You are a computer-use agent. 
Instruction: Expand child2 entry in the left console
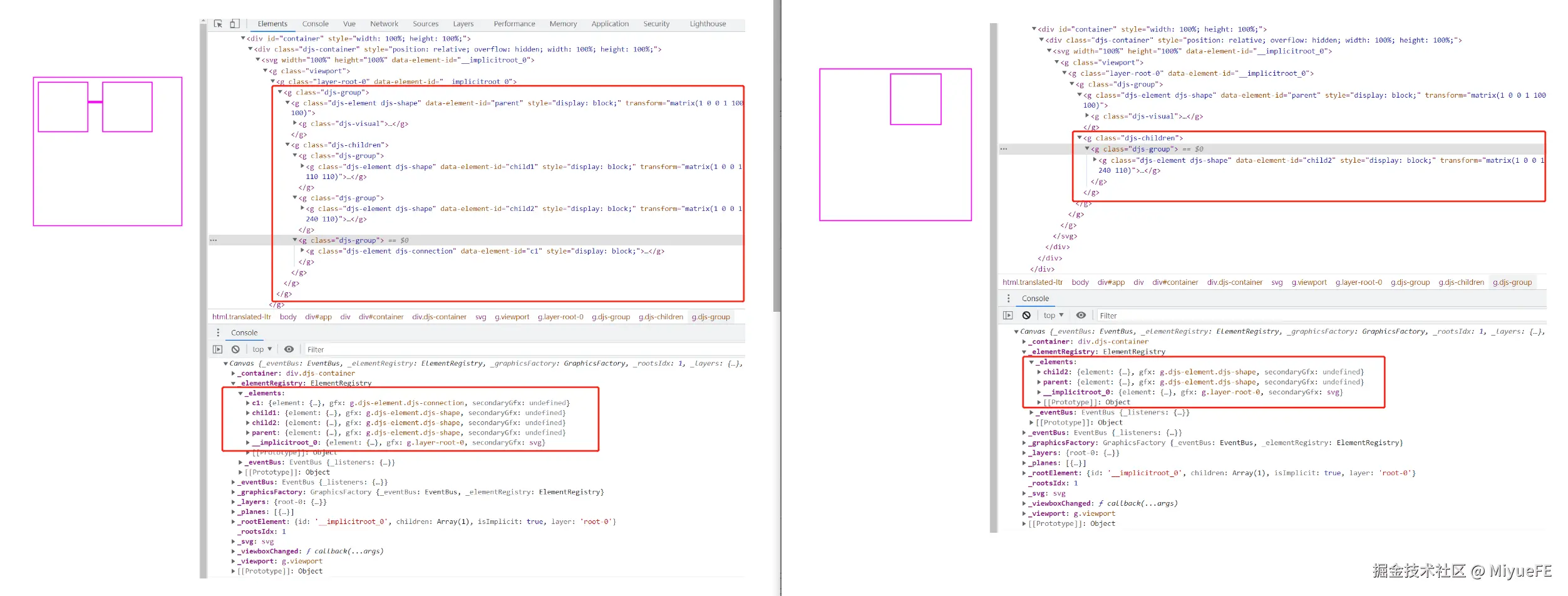point(248,423)
